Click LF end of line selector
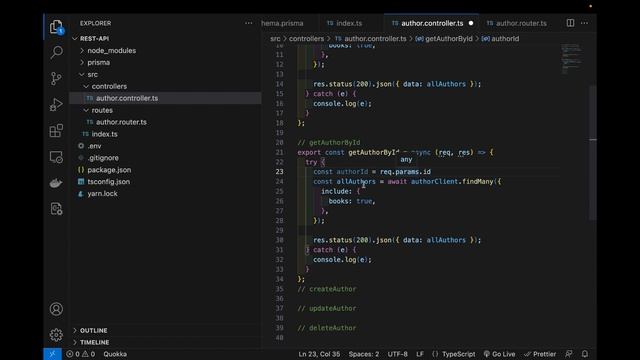Screen dimensions: 640x360 420,354
